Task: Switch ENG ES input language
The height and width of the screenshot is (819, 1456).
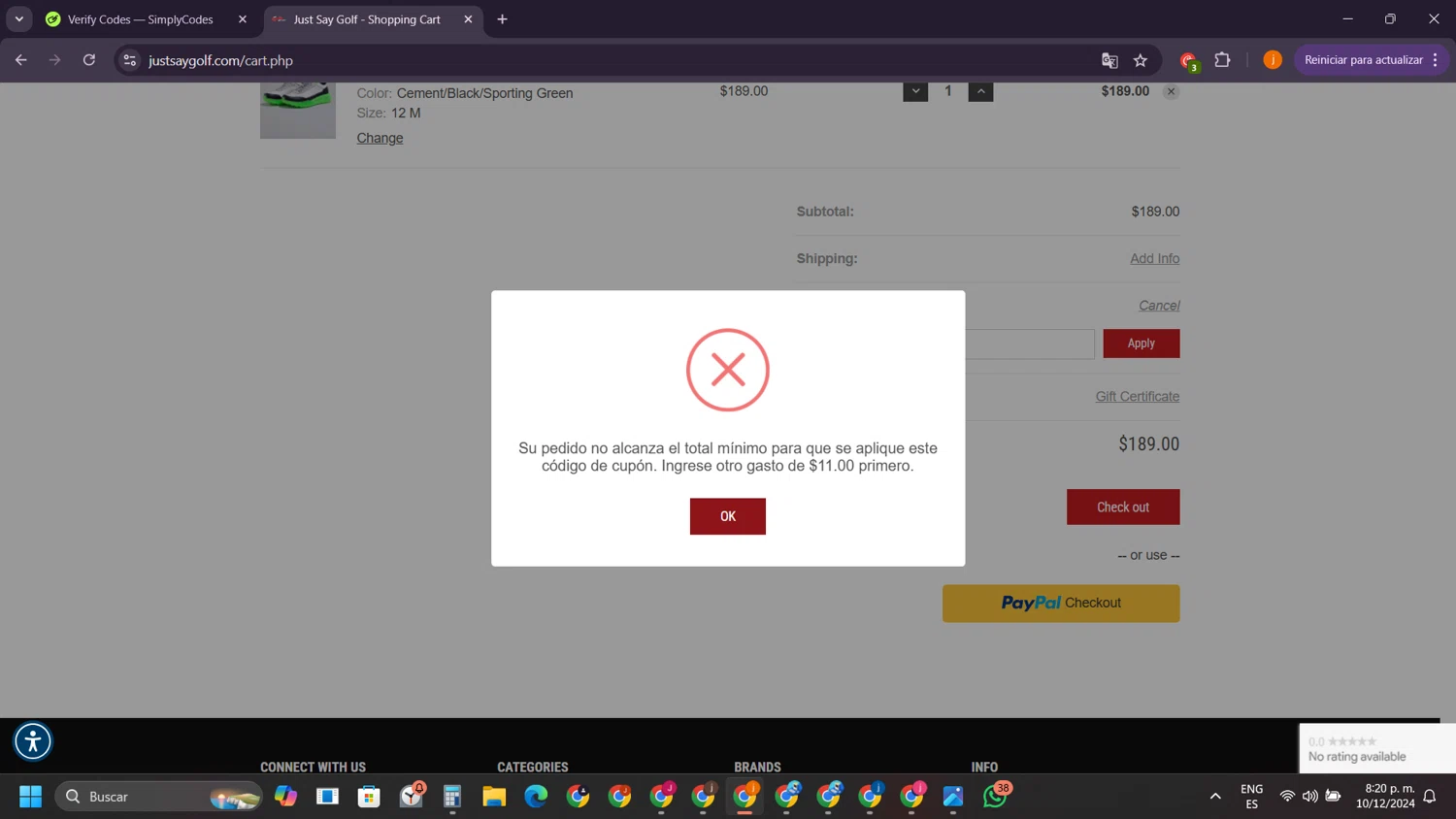Action: [1251, 797]
